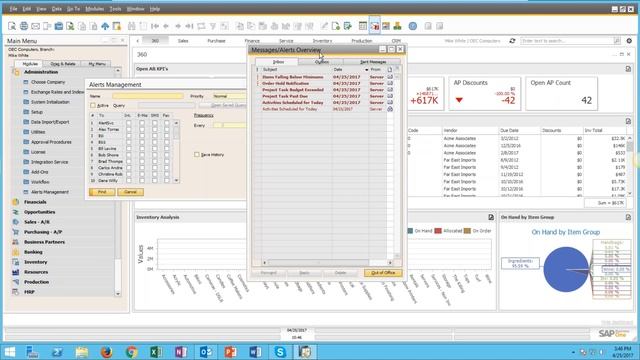Click Cancel in Alerts Management
This screenshot has height=360, width=640.
click(x=130, y=192)
